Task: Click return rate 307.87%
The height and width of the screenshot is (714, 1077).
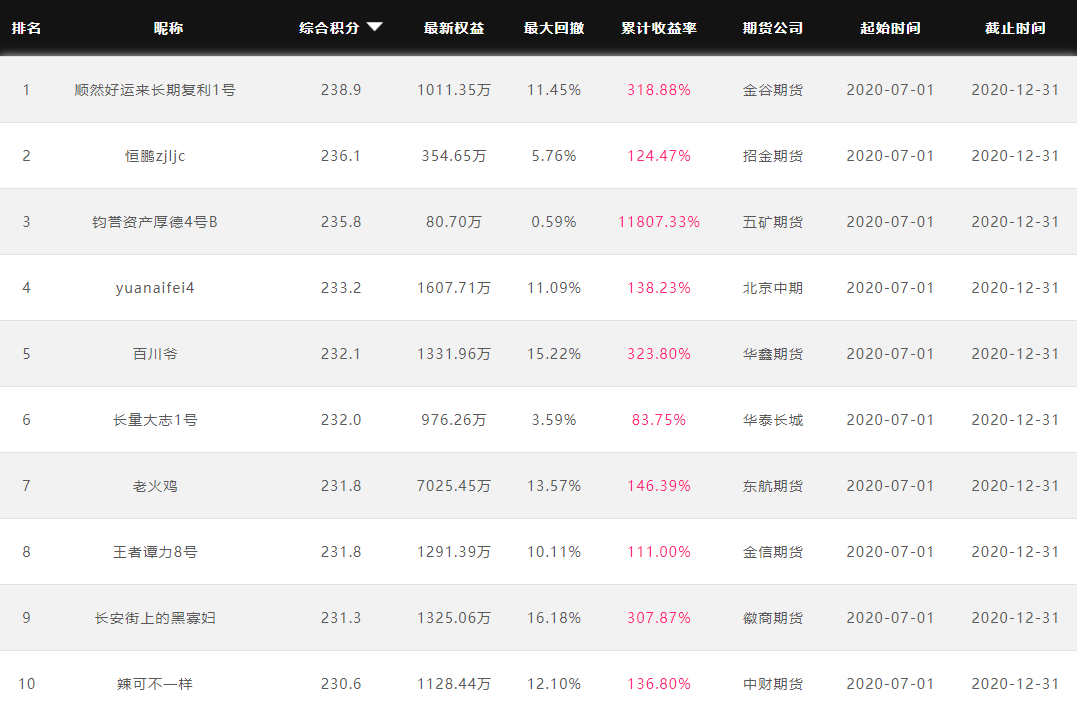Action: 659,617
